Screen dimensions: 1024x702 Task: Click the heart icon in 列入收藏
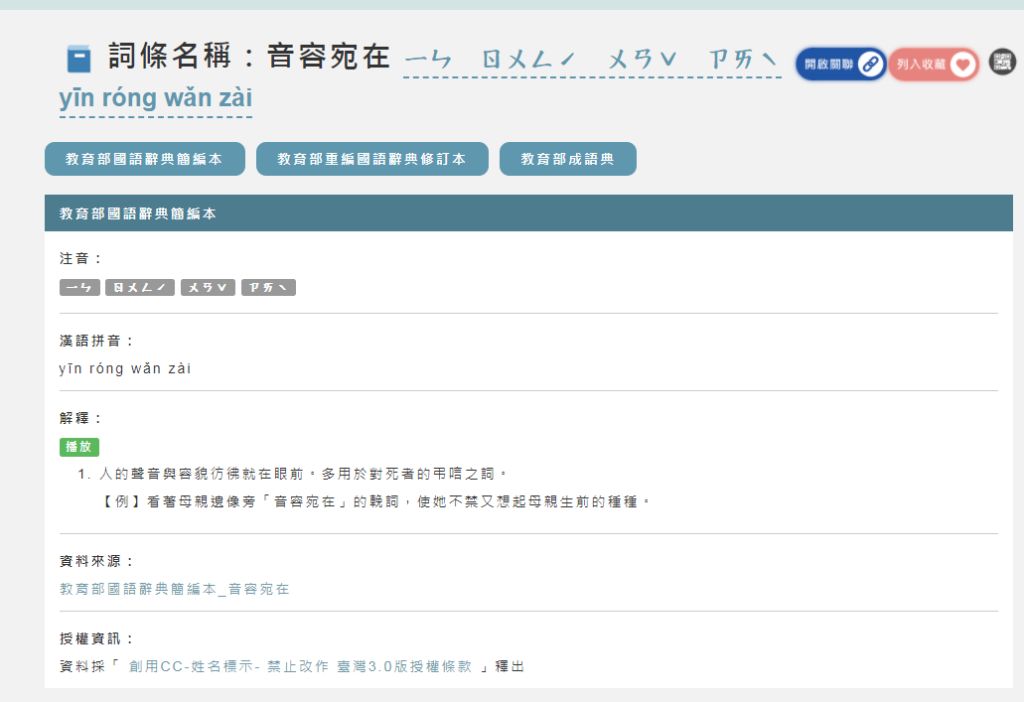962,64
